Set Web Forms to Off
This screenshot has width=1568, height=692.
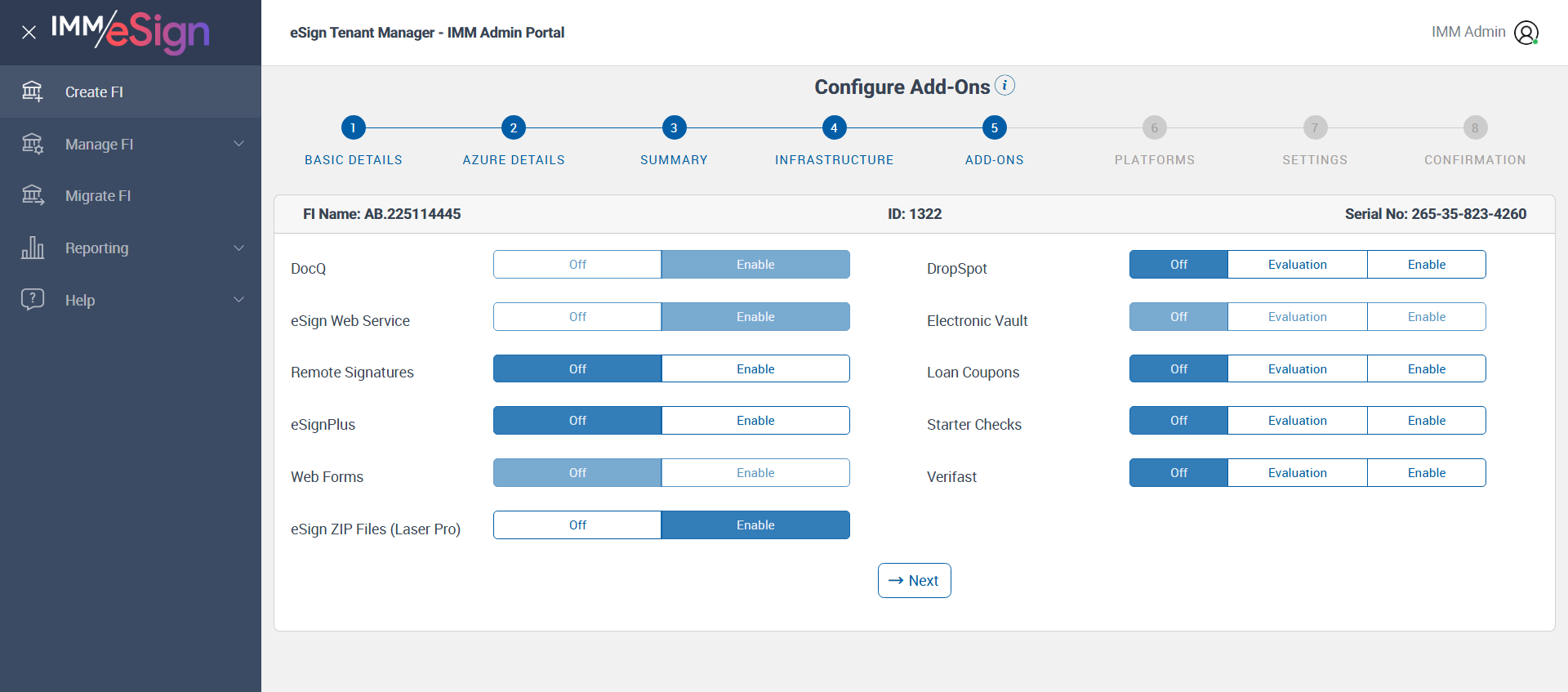coord(577,473)
